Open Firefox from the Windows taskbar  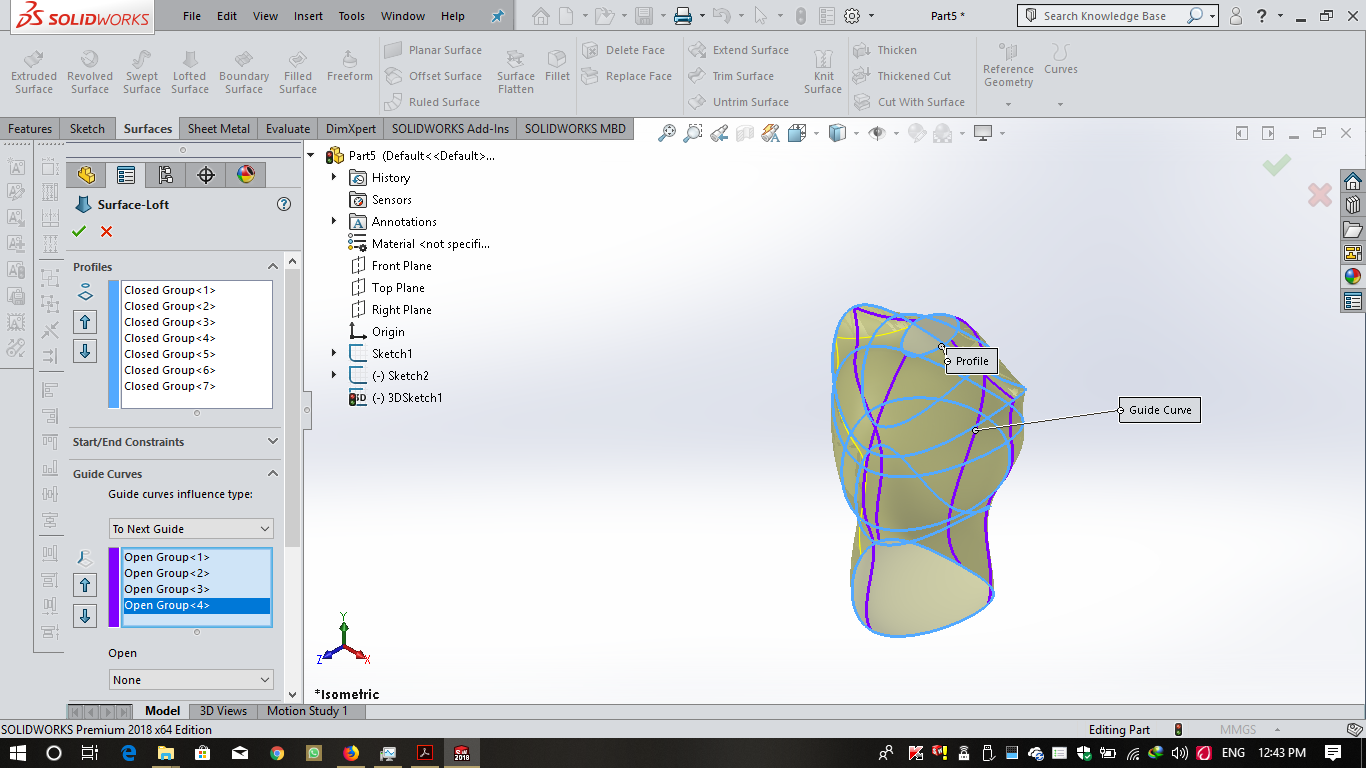[x=350, y=753]
